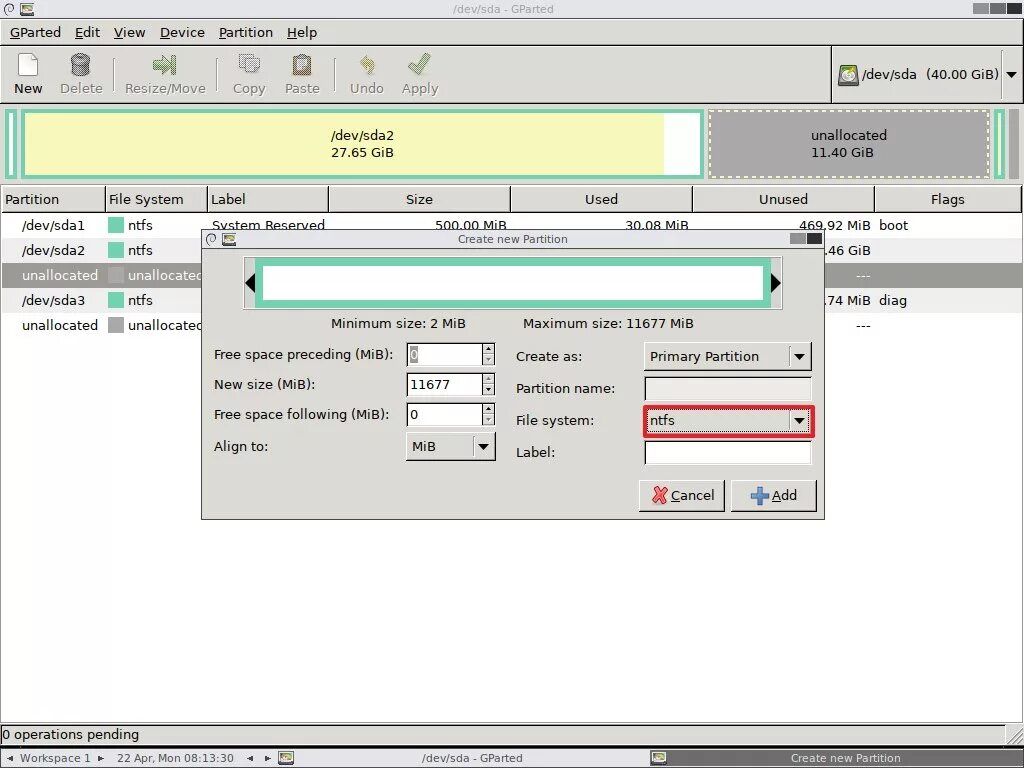
Task: Click previous workspace arrow in taskbar
Action: [10, 758]
